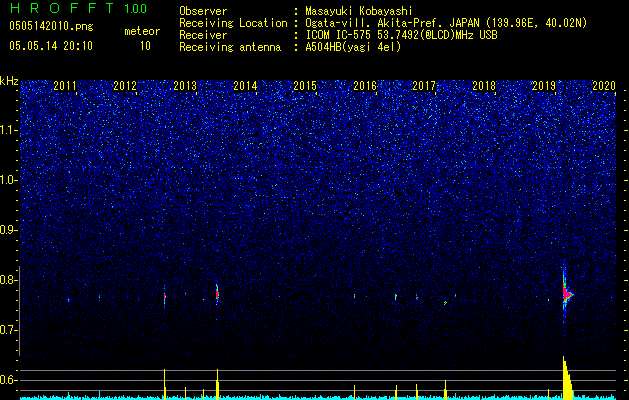Screen dimensions: 629x400
Task: Click the 2020 time axis label
Action: coord(604,86)
